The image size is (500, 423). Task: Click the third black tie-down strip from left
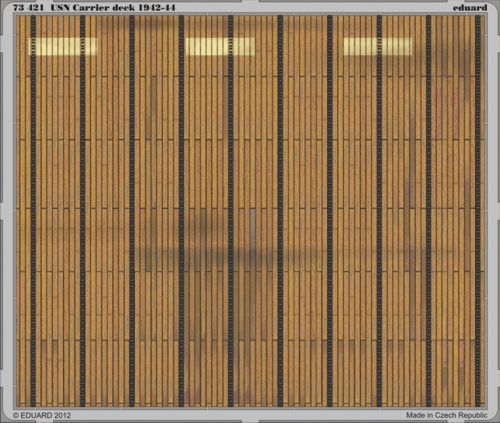[132, 211]
